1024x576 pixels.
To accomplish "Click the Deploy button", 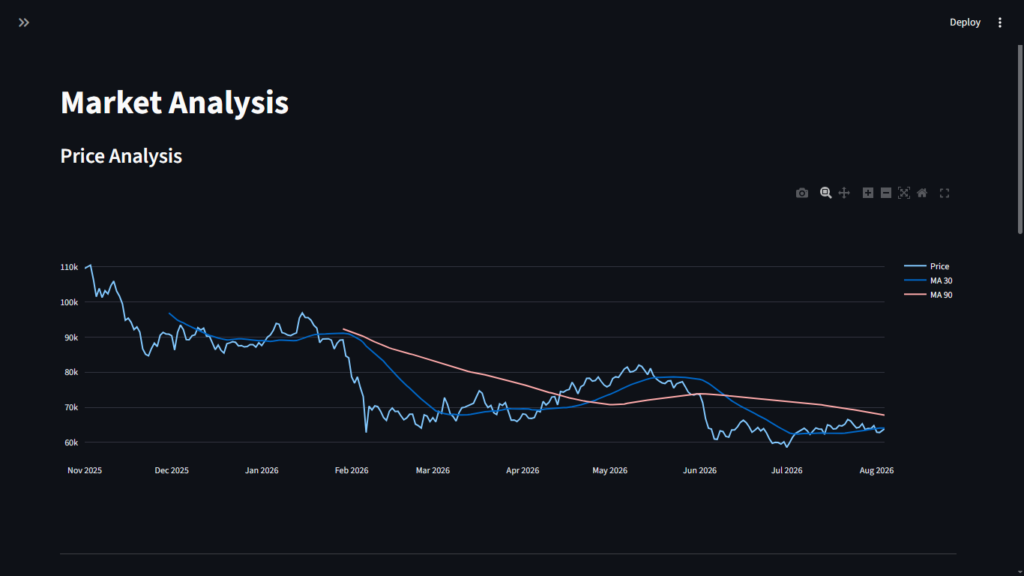I will (965, 22).
